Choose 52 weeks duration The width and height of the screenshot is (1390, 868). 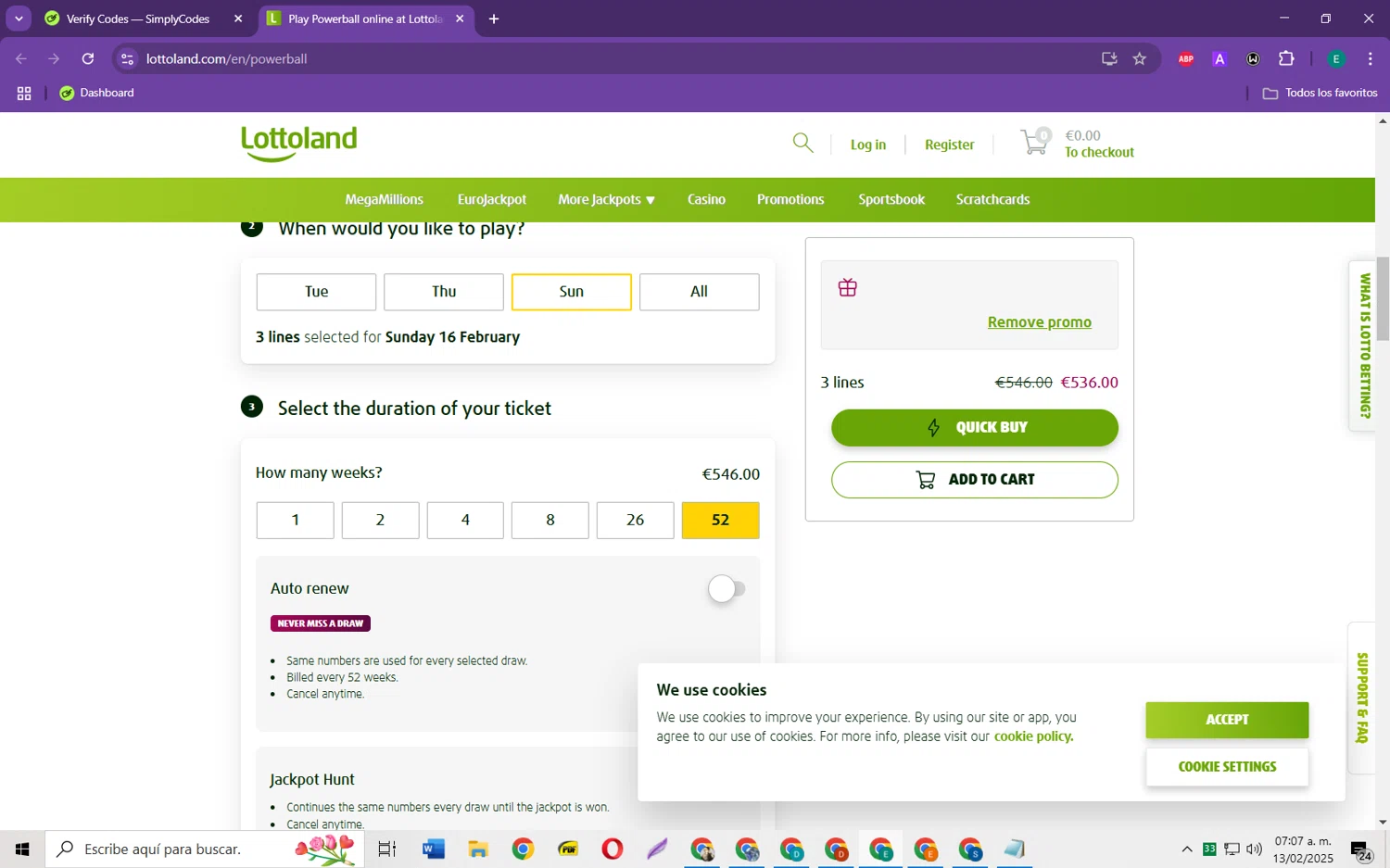click(x=721, y=520)
